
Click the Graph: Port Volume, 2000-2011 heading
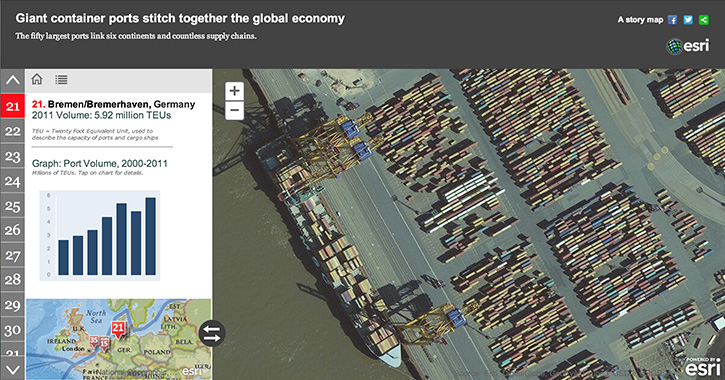(x=99, y=164)
